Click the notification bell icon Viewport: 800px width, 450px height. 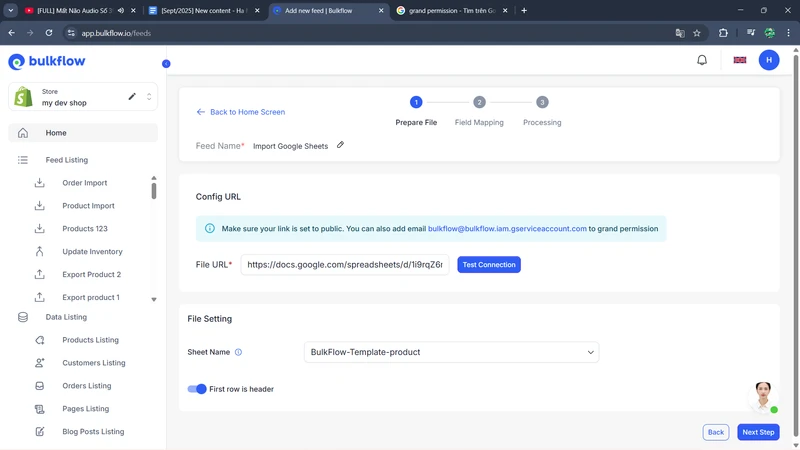[x=702, y=60]
